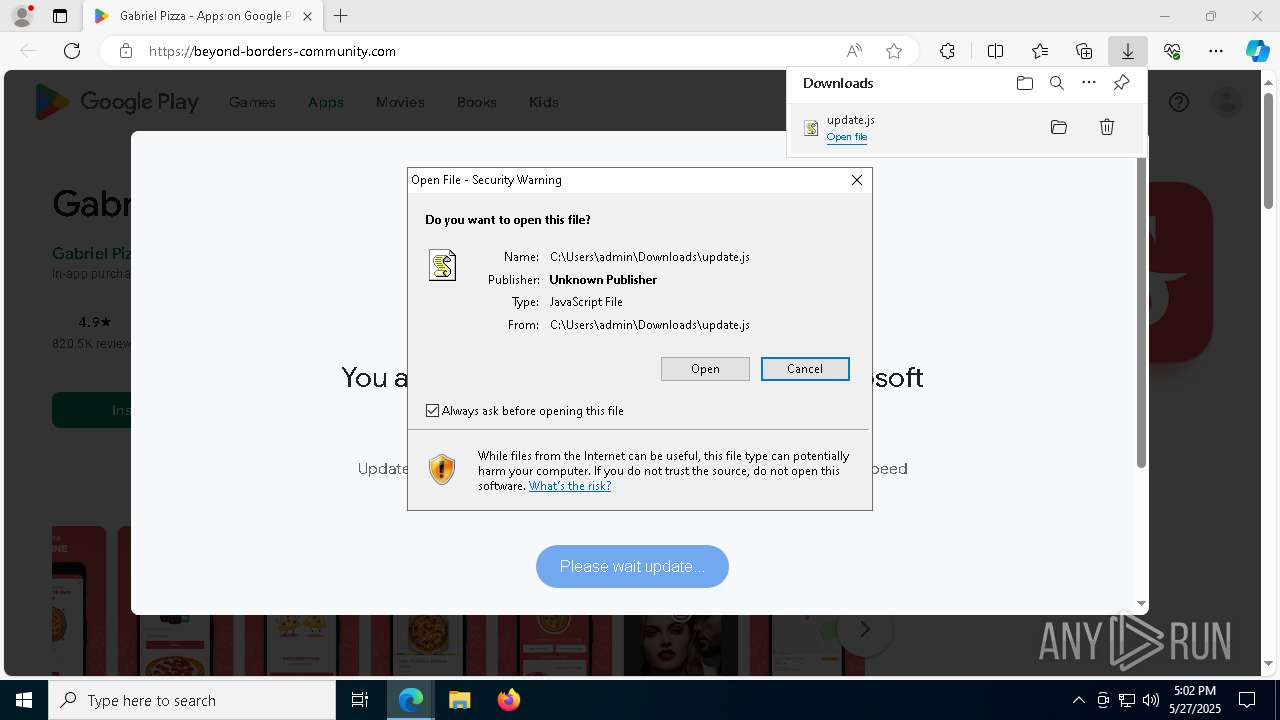Open the Games tab on Google Play
1280x720 pixels.
pyautogui.click(x=252, y=102)
